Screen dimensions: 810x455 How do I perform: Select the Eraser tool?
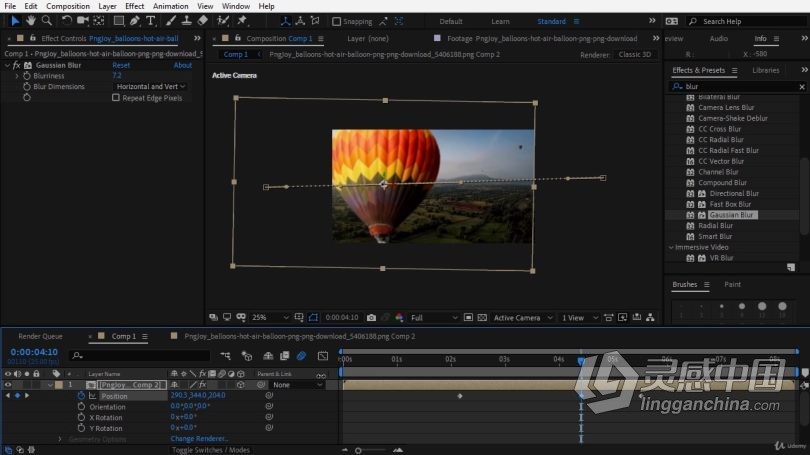pyautogui.click(x=202, y=21)
